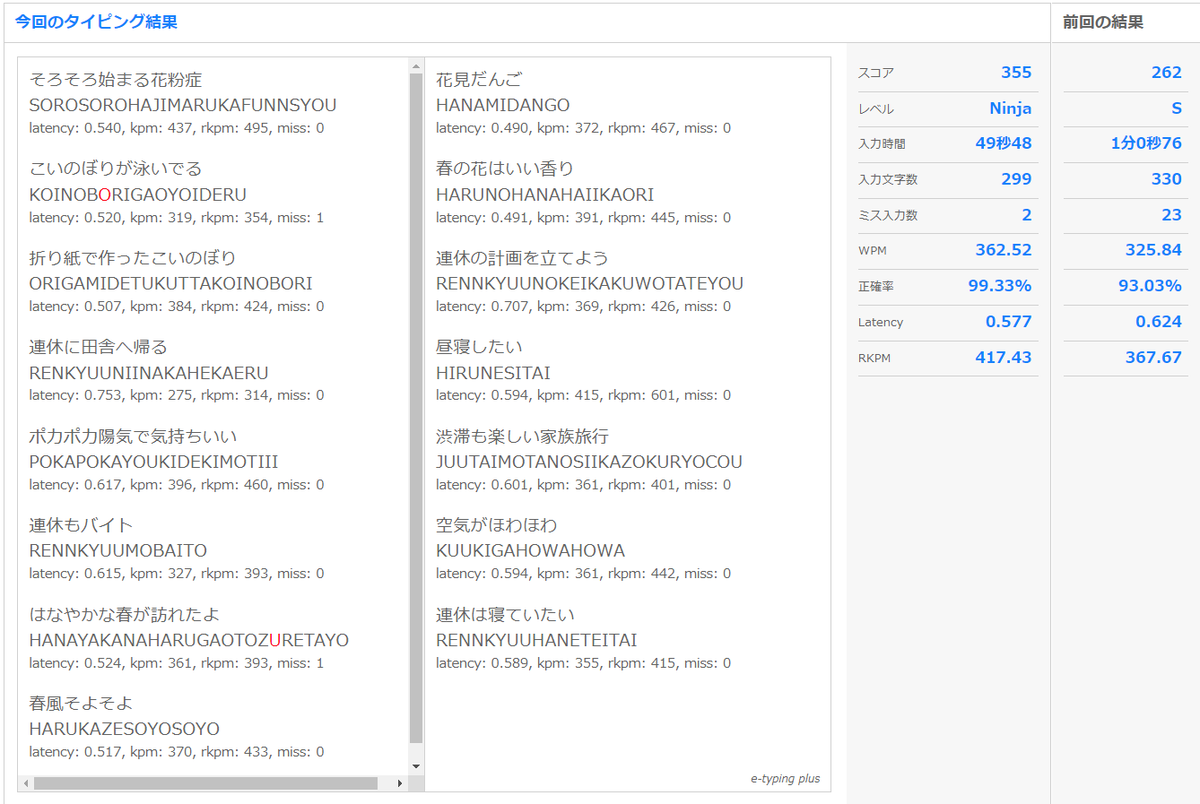Click romaji JUUTAIMOTANOSIIKAZOKURYOCOU
Viewport: 1200px width, 804px height.
tap(589, 462)
